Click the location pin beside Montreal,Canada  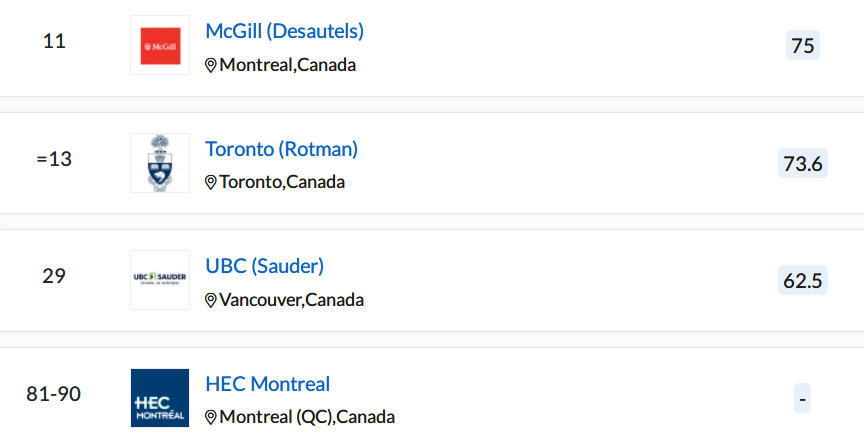tap(210, 66)
